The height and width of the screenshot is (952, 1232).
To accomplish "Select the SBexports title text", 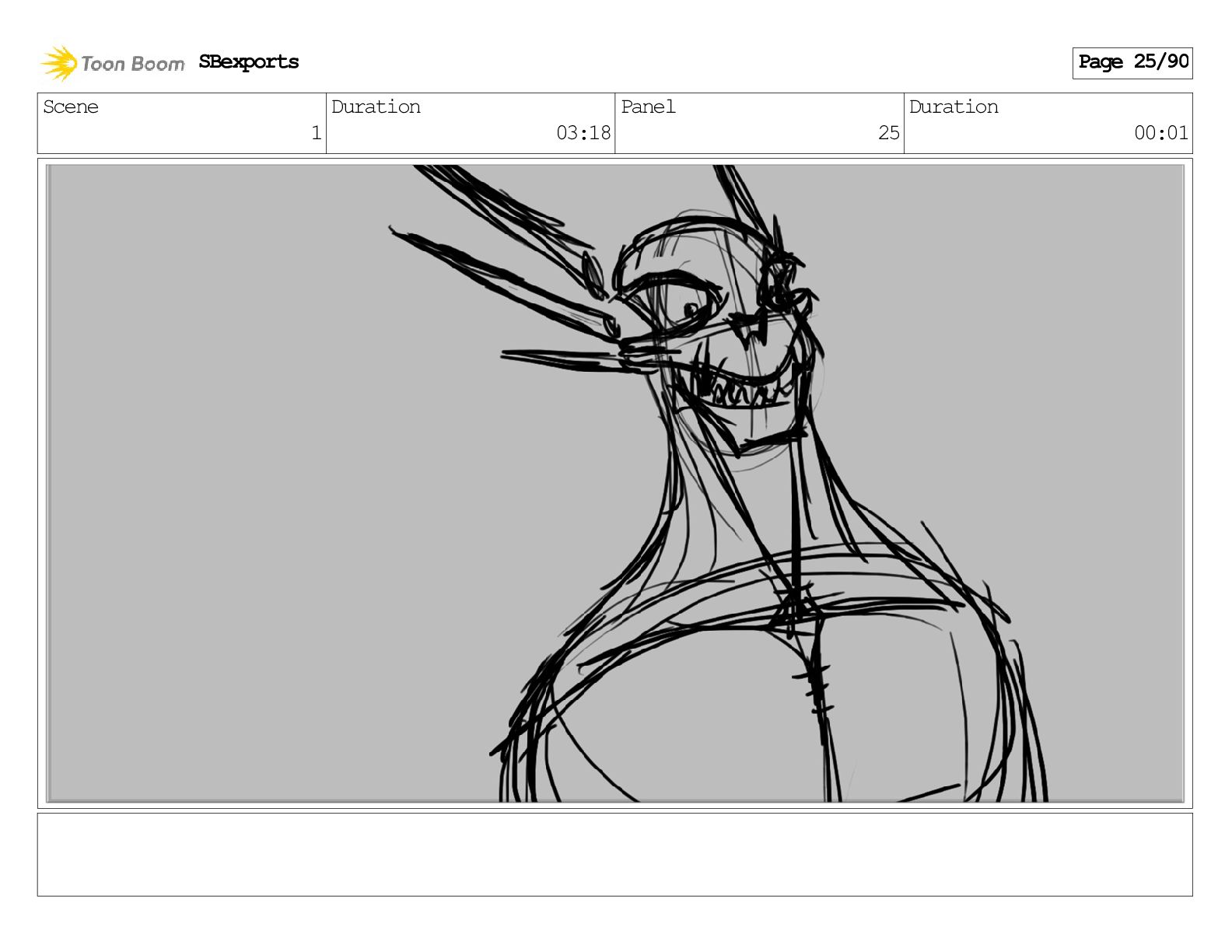I will pos(248,62).
